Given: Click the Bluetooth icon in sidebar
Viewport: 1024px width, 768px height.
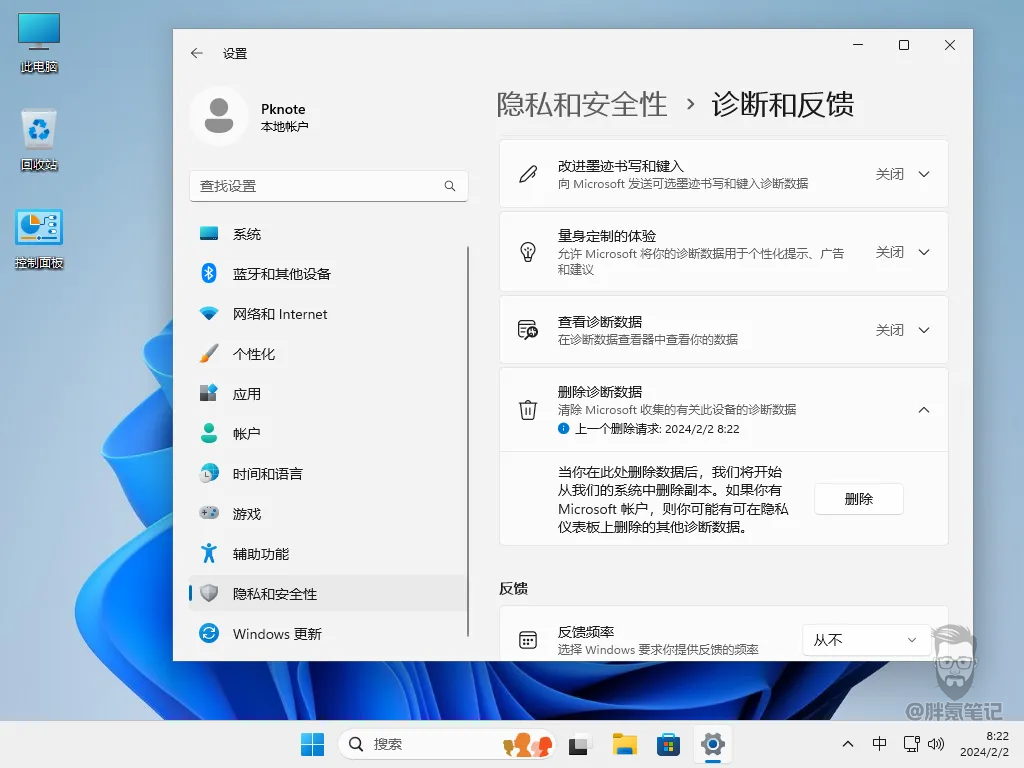Looking at the screenshot, I should pos(209,274).
